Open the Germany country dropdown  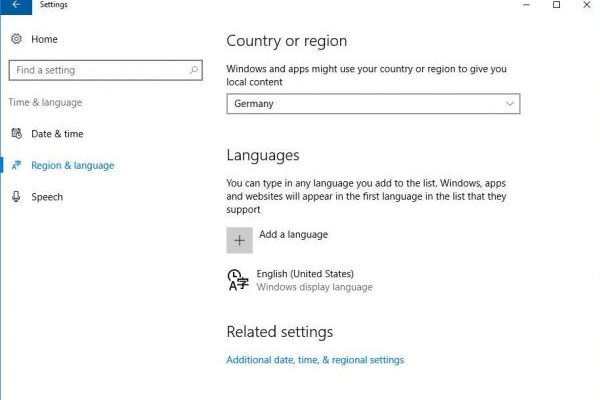coord(373,104)
